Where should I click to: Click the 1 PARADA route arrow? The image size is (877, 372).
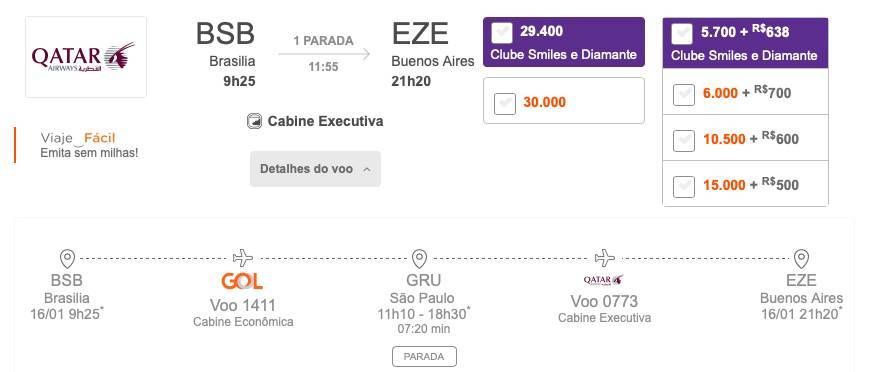tap(324, 54)
